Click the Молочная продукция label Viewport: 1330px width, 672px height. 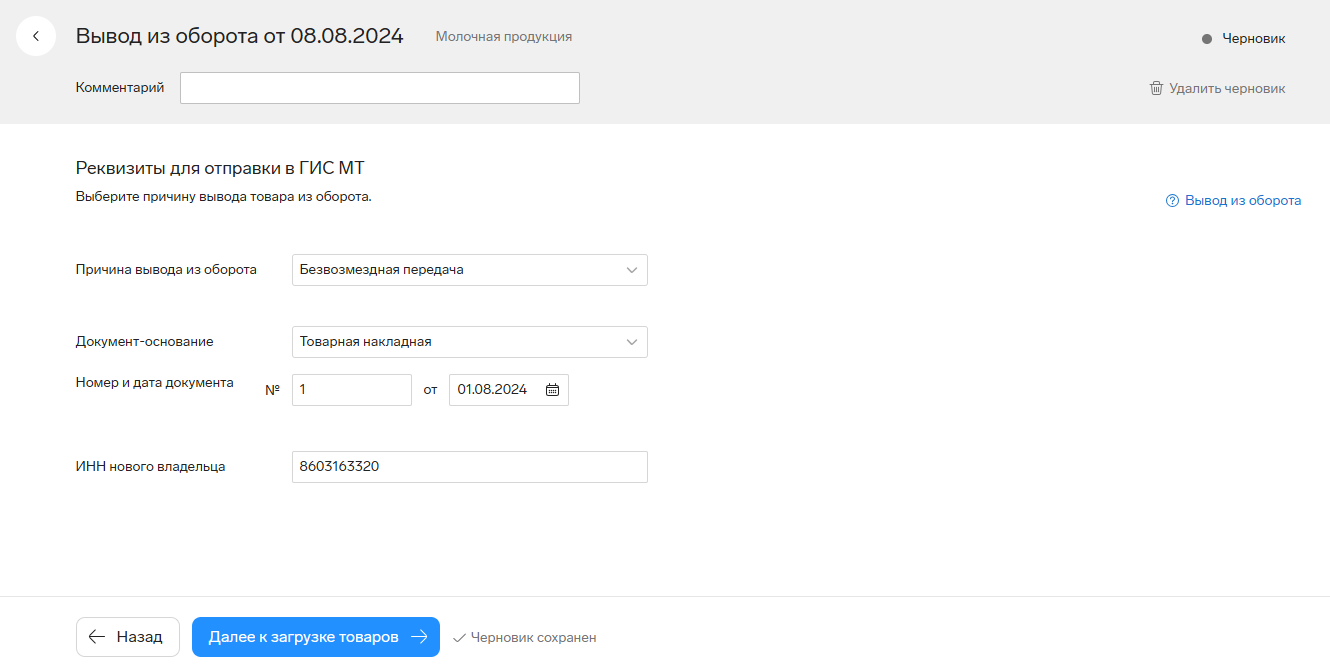pos(504,36)
